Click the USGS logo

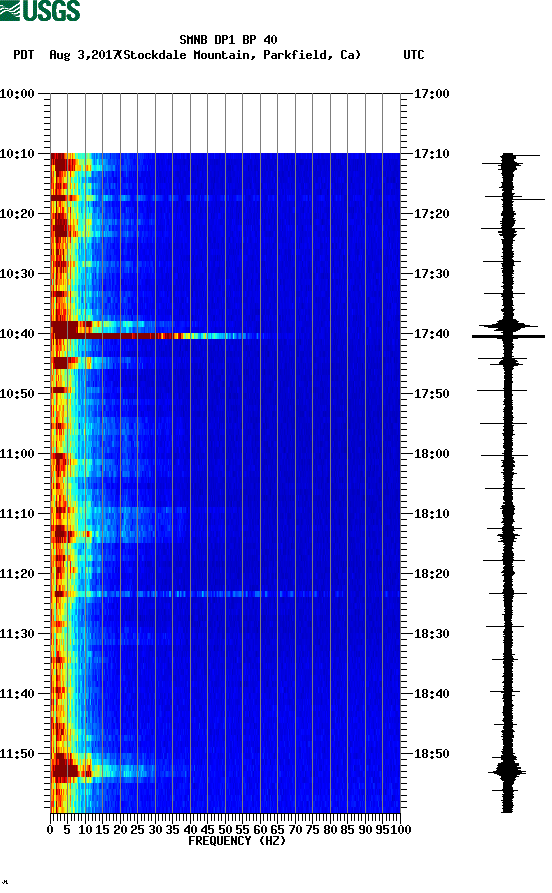click(40, 10)
